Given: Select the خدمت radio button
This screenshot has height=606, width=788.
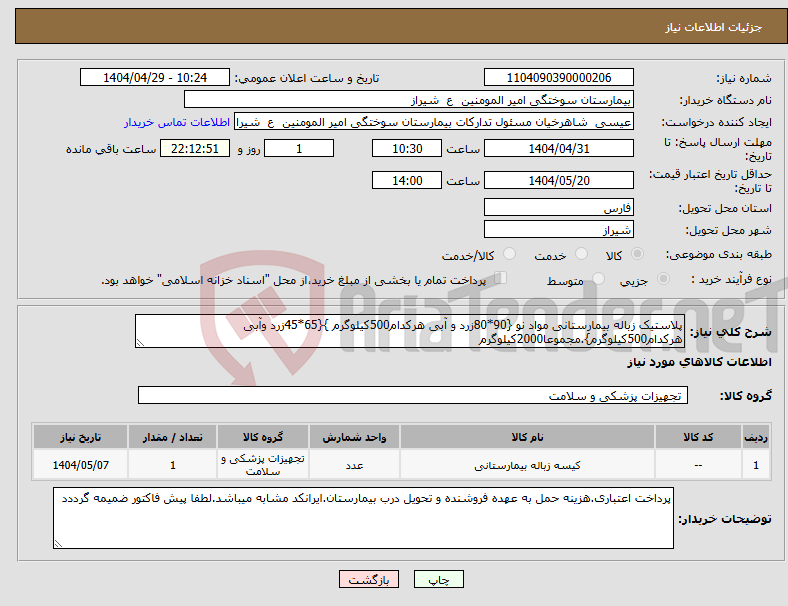Looking at the screenshot, I should 581,254.
